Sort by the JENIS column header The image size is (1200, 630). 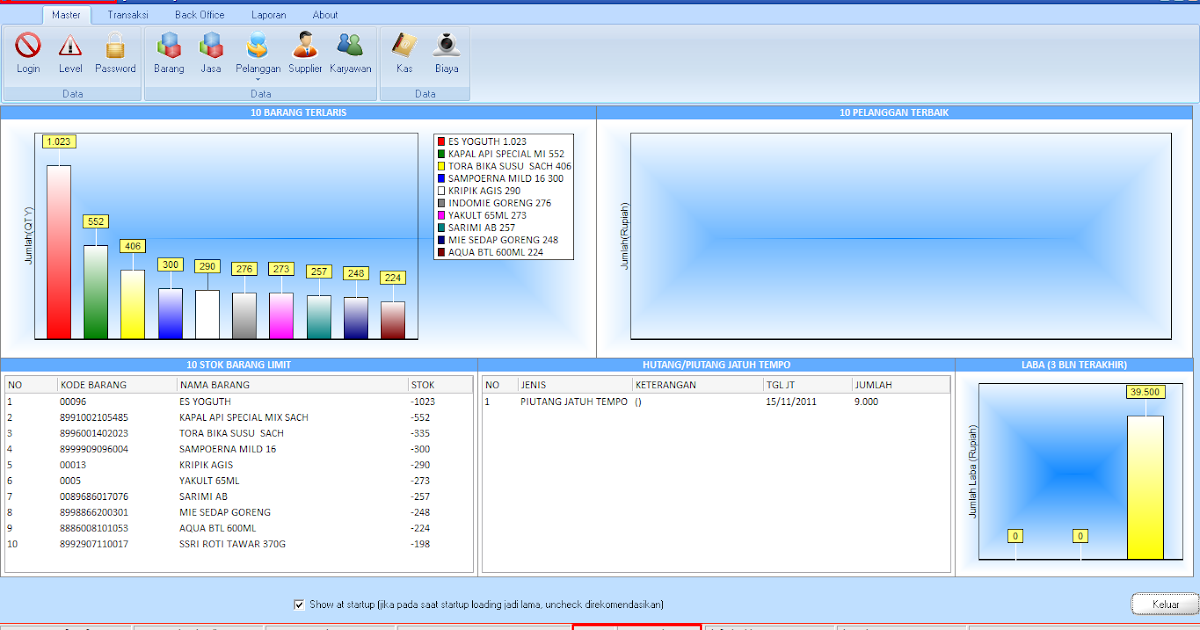click(574, 384)
